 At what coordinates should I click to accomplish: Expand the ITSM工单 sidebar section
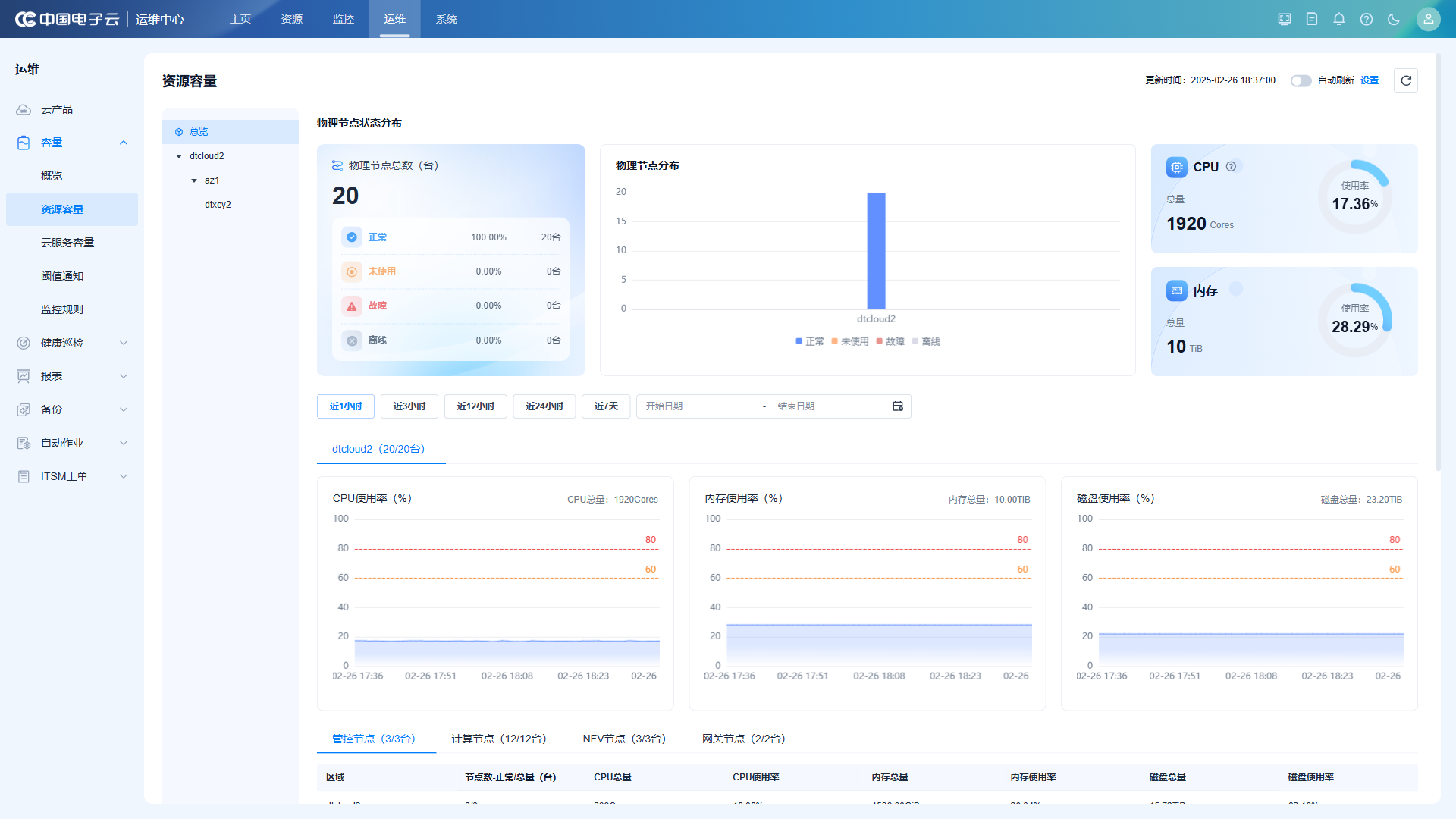click(x=124, y=476)
